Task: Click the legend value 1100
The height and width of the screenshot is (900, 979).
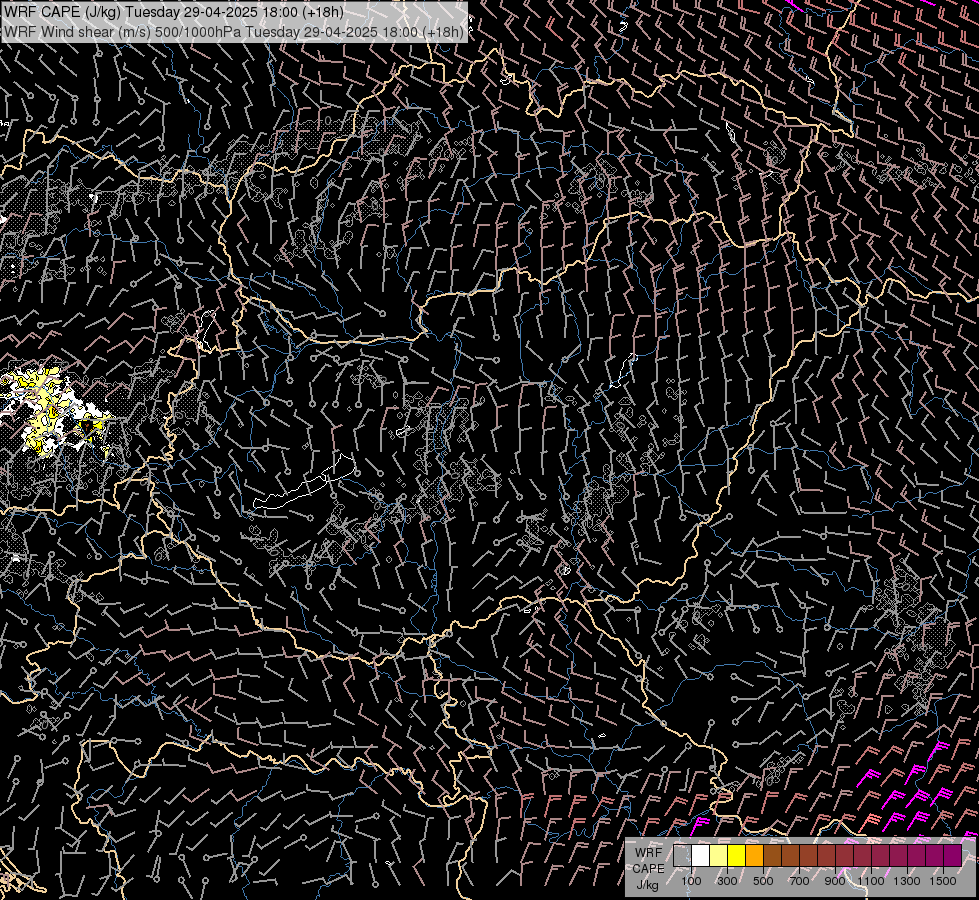Action: point(871,881)
